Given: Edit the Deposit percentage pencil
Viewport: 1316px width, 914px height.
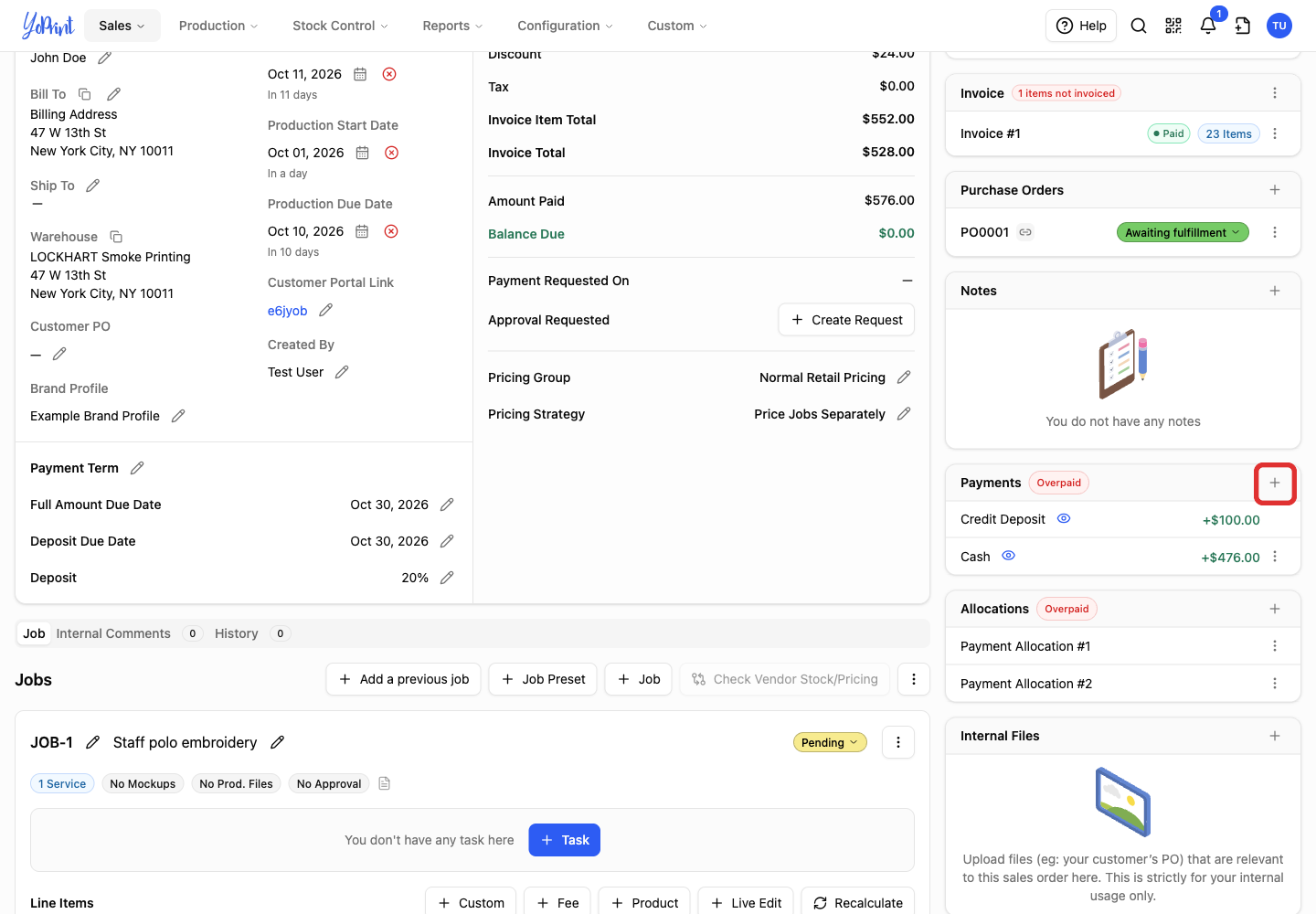Looking at the screenshot, I should click(x=447, y=578).
